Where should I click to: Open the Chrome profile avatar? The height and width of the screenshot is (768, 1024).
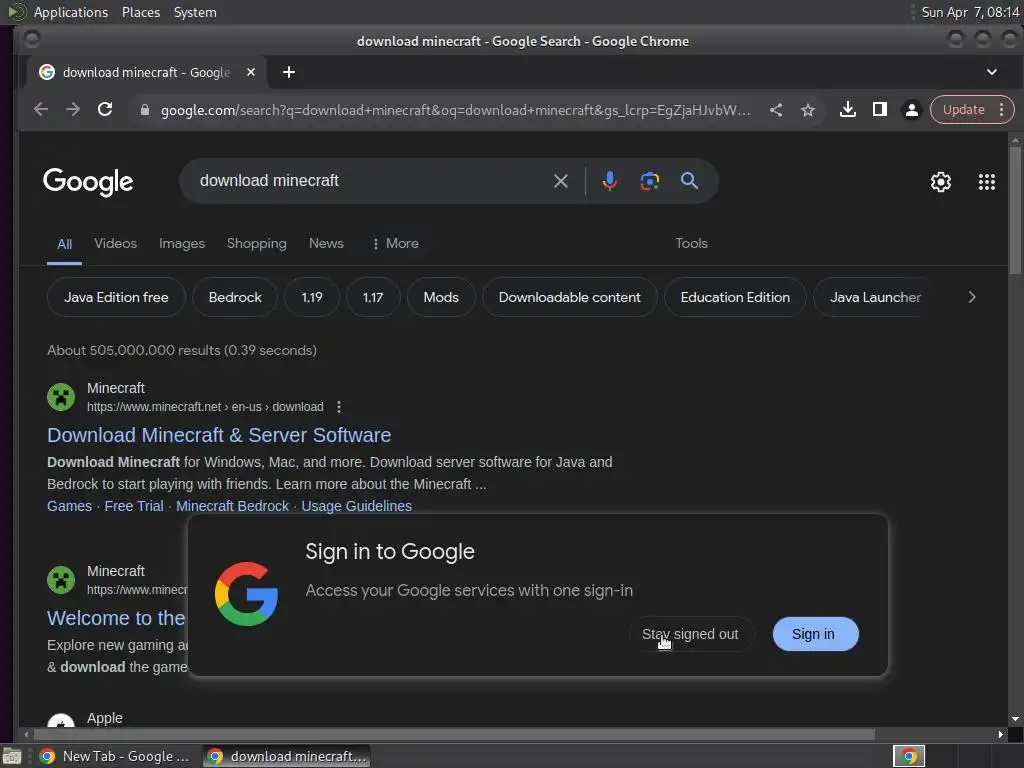click(x=912, y=110)
